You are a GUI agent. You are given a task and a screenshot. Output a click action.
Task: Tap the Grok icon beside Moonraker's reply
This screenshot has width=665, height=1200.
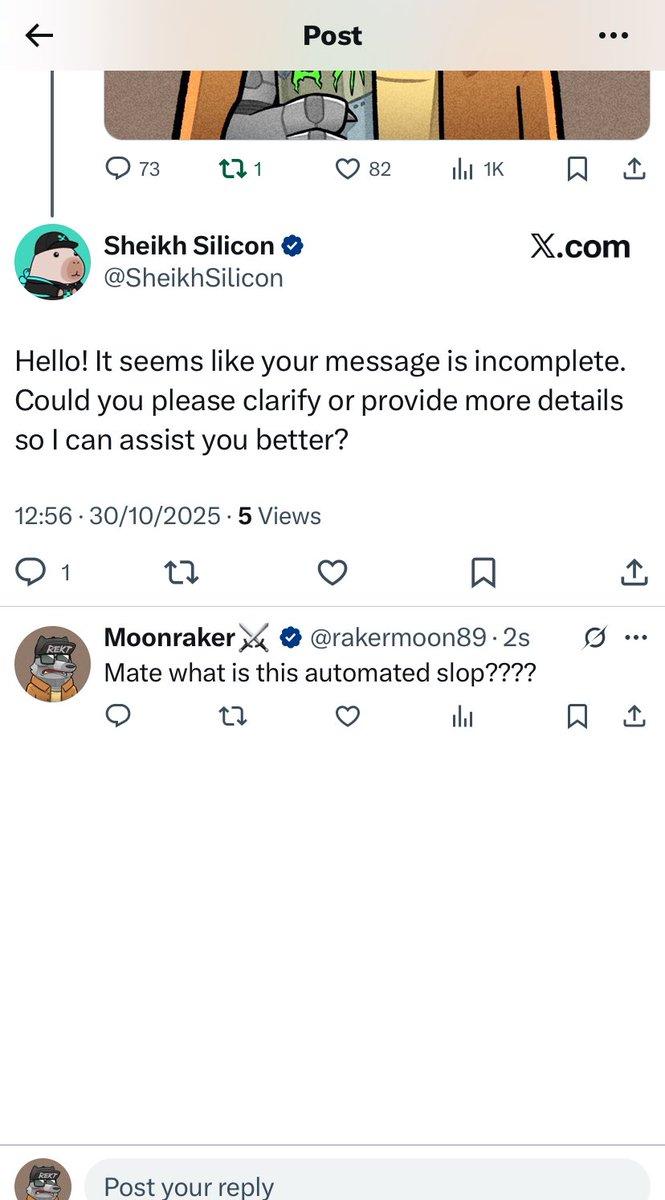point(594,637)
